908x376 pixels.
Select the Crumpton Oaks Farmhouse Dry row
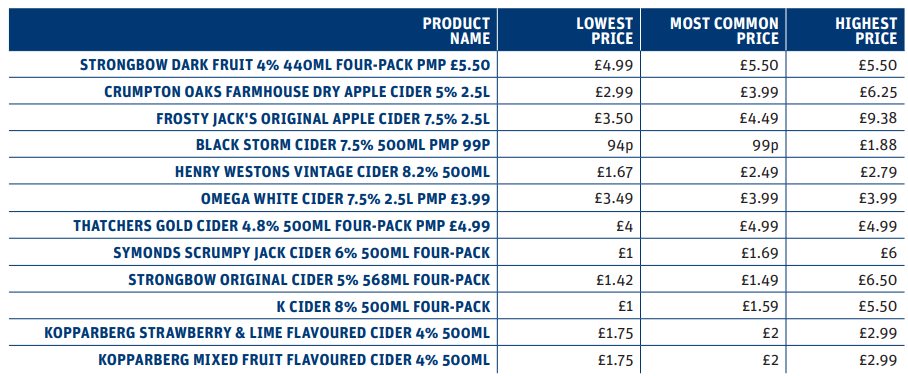click(x=454, y=92)
